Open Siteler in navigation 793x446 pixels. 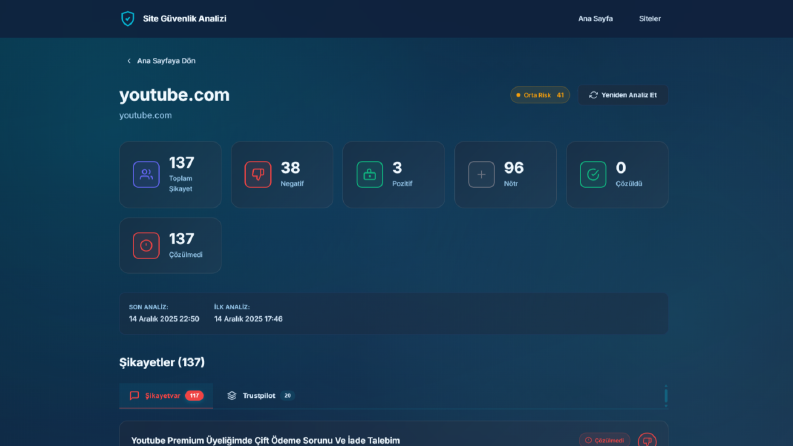(x=650, y=19)
